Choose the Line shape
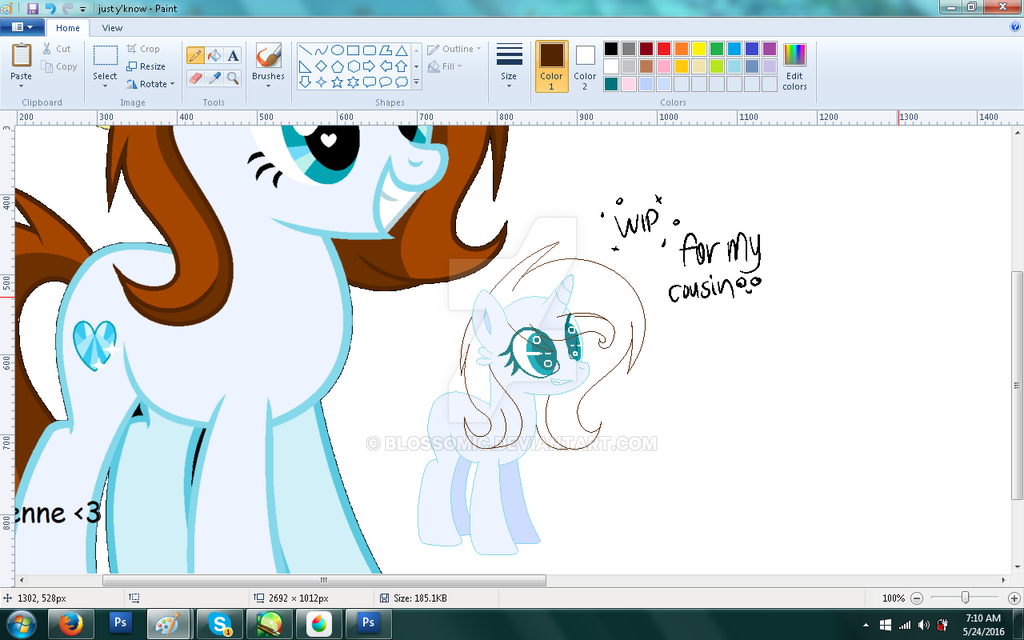Image resolution: width=1024 pixels, height=640 pixels. [x=305, y=51]
